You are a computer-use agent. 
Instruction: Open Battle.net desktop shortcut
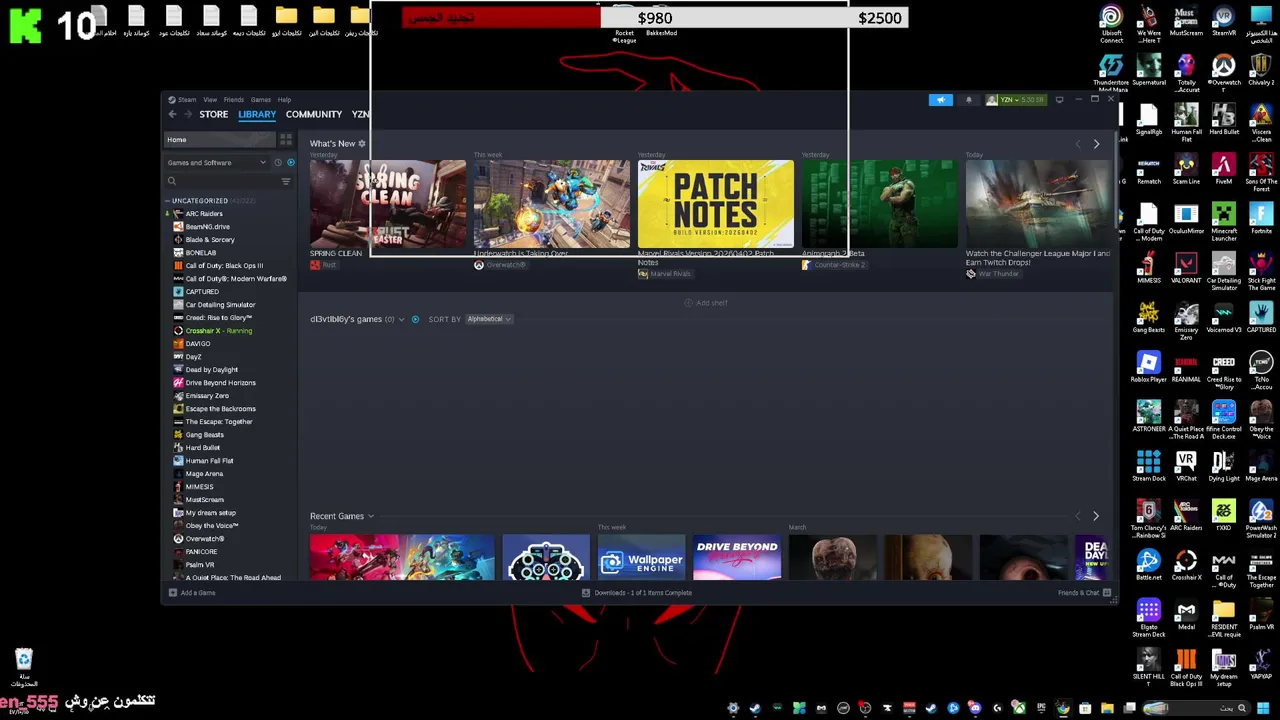click(1149, 566)
